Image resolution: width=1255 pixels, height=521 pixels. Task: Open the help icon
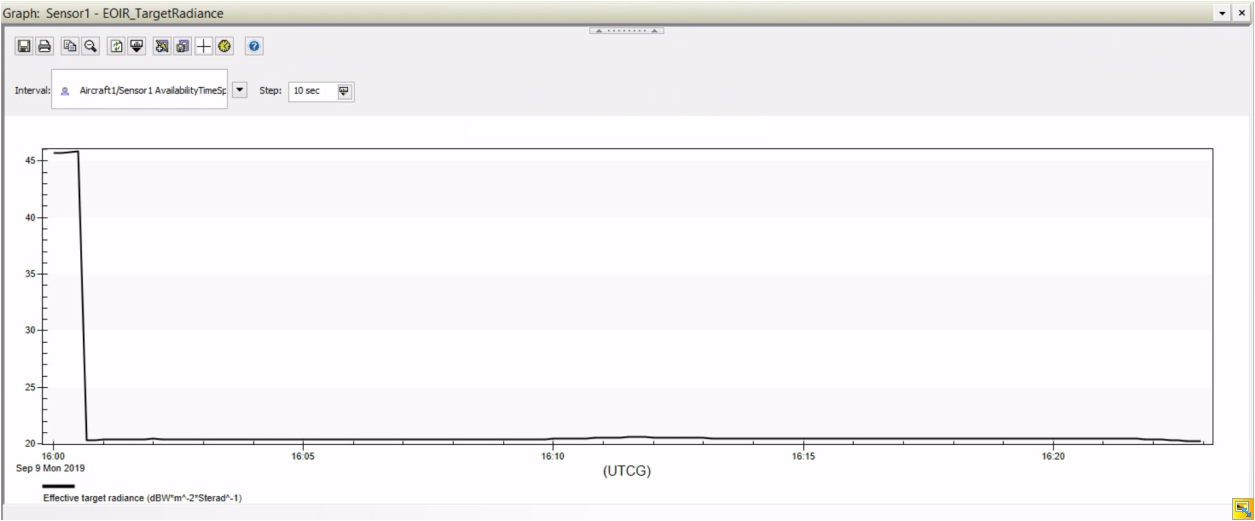point(254,46)
